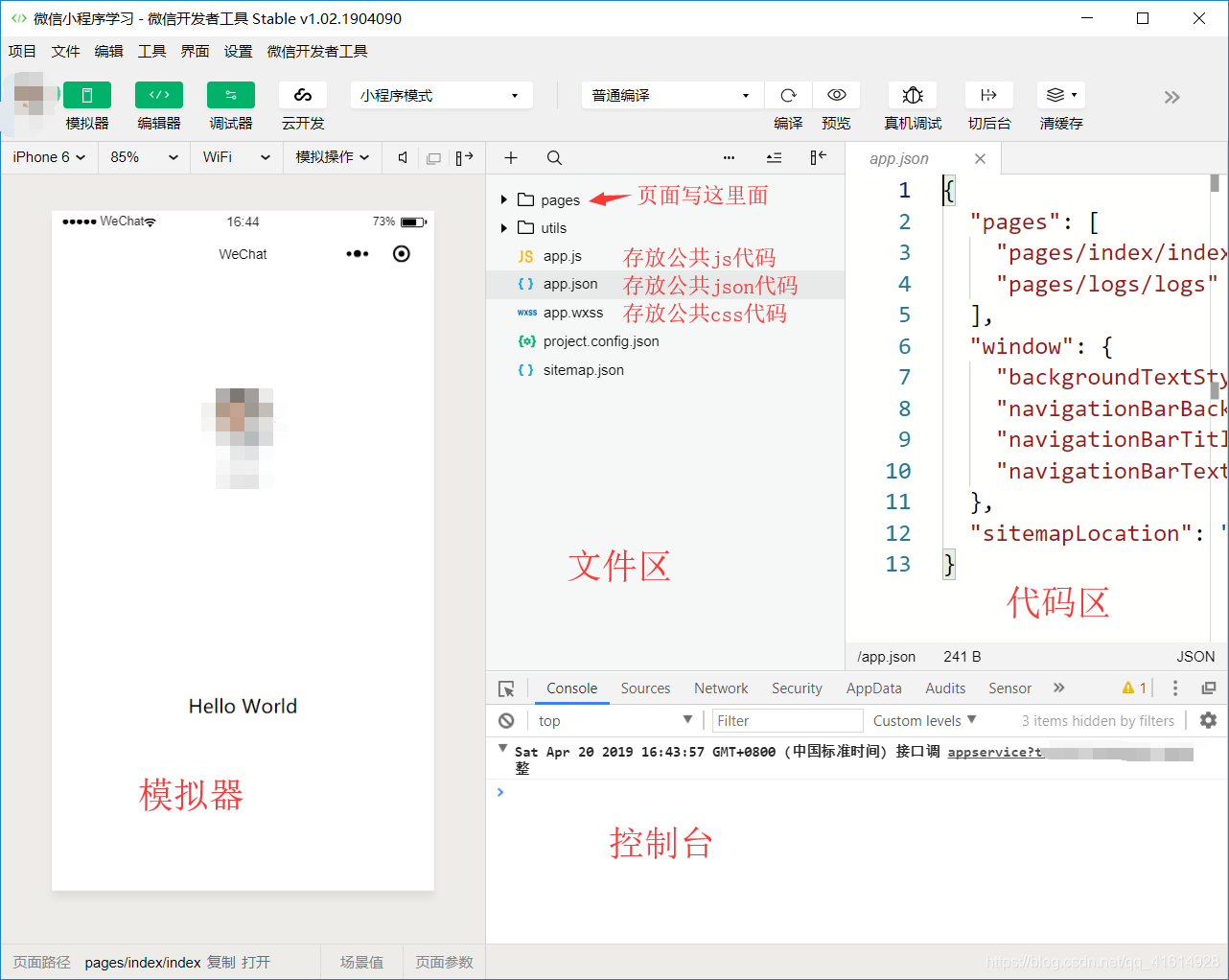Click page parameters (页面参数) in status bar
The height and width of the screenshot is (980, 1229).
pos(444,962)
